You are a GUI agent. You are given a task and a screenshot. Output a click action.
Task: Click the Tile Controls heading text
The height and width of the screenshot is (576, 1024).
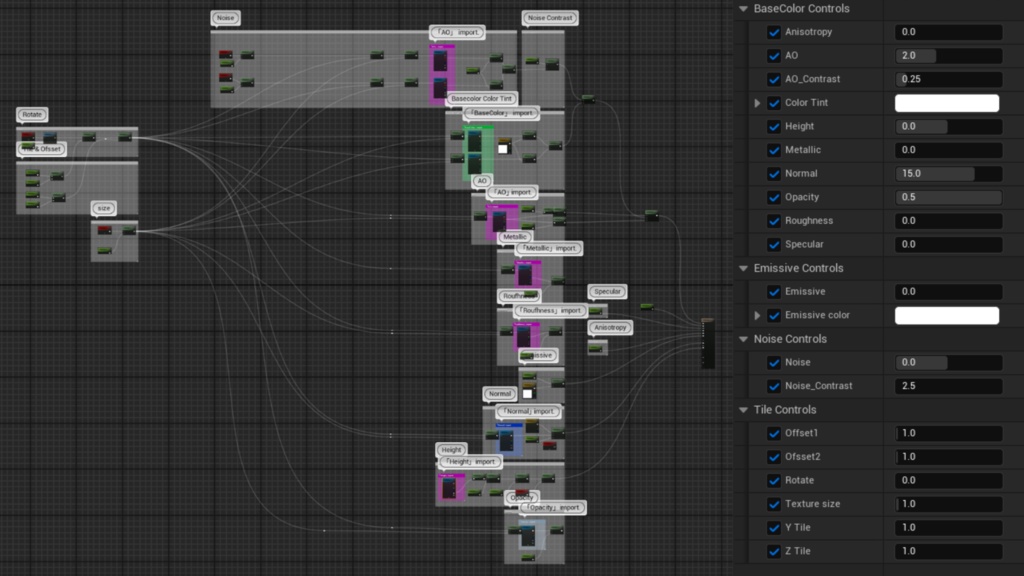coord(785,410)
